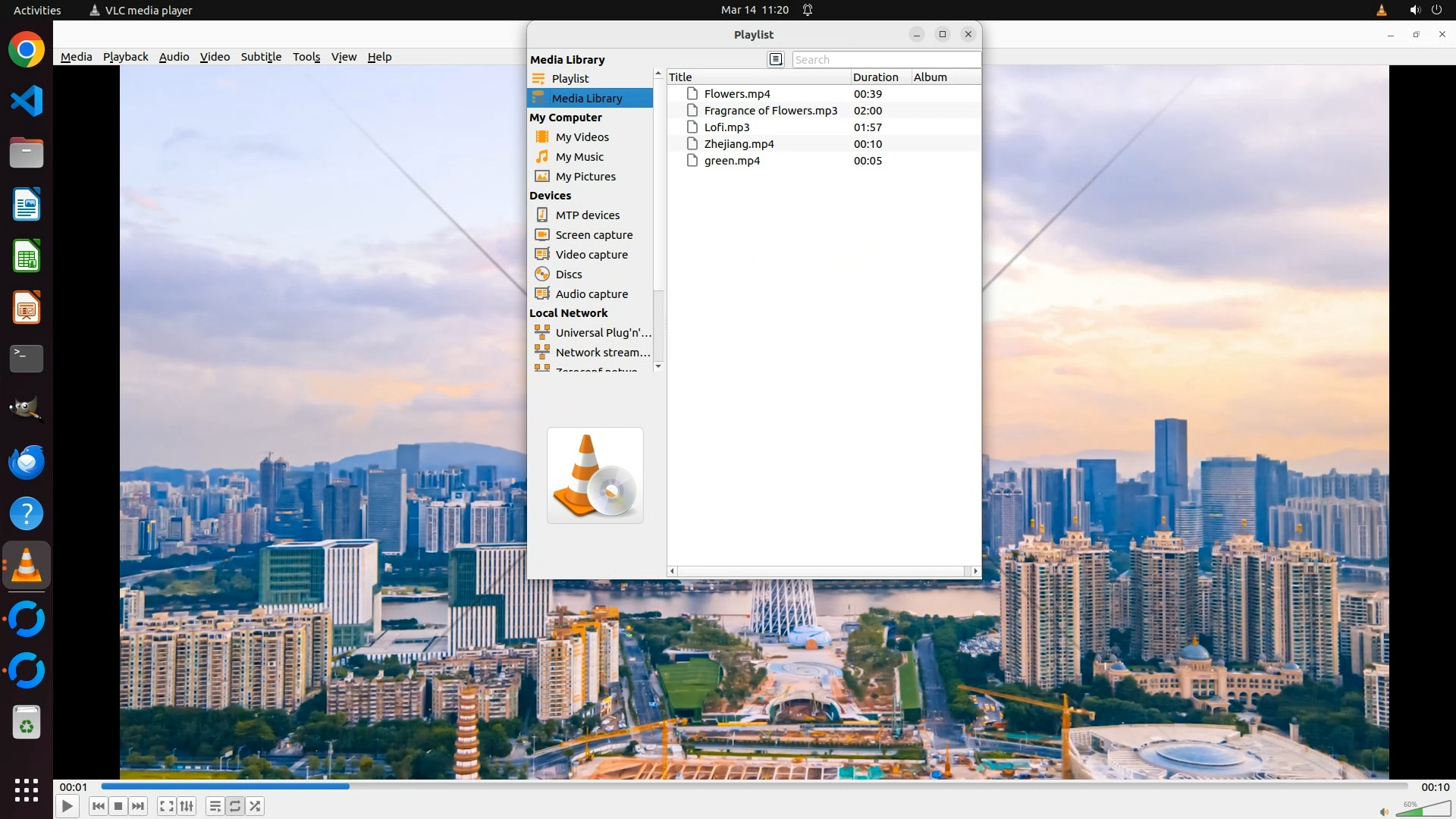Viewport: 1456px width, 819px height.
Task: Toggle random shuffle playback
Action: pos(256,806)
